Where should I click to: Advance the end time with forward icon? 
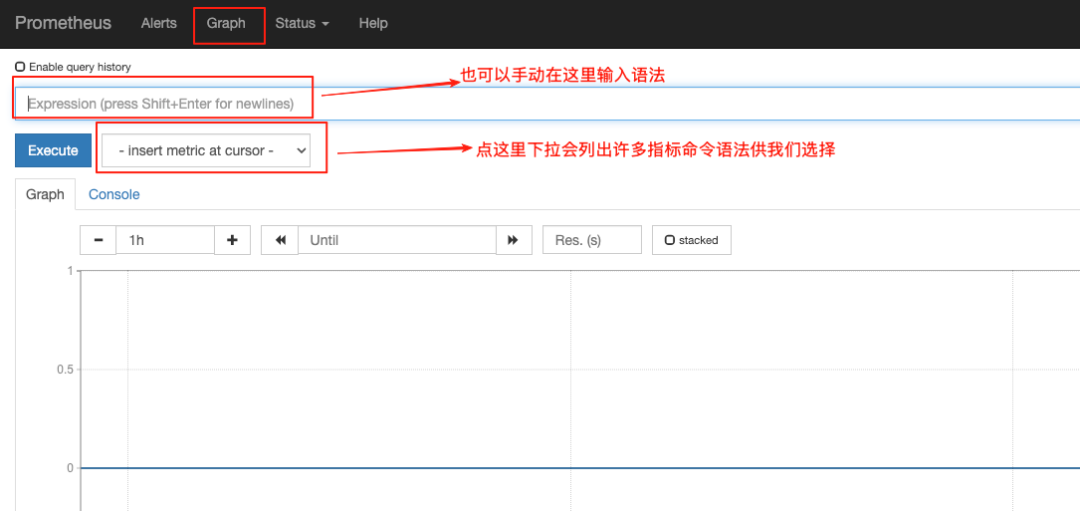(x=514, y=240)
